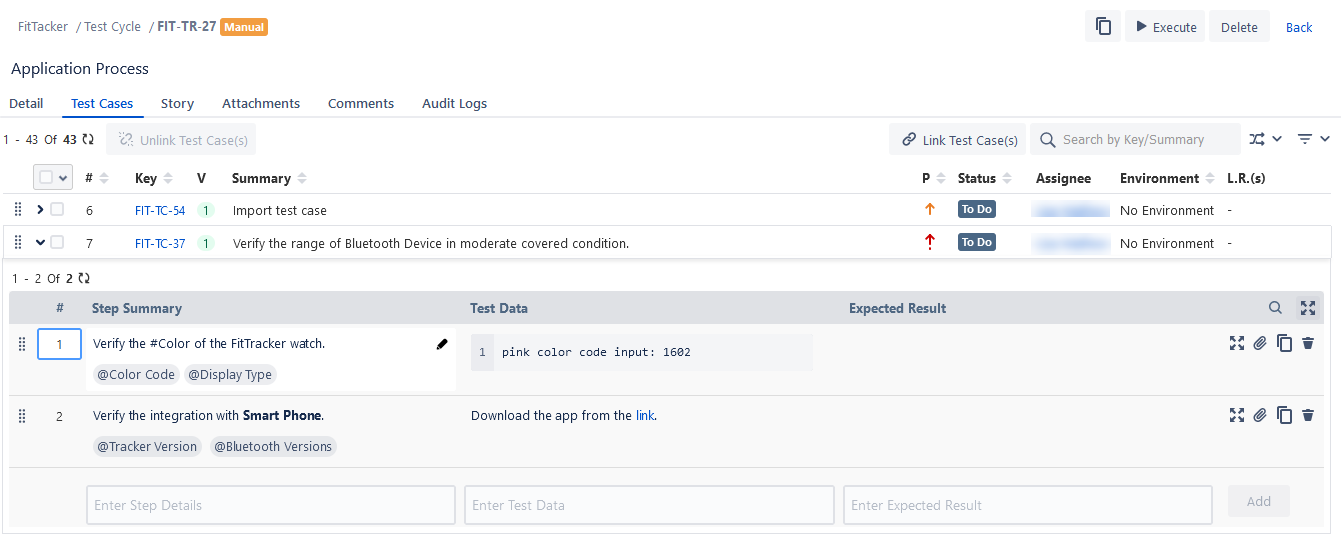Refresh the 43 test cases list

[x=88, y=140]
